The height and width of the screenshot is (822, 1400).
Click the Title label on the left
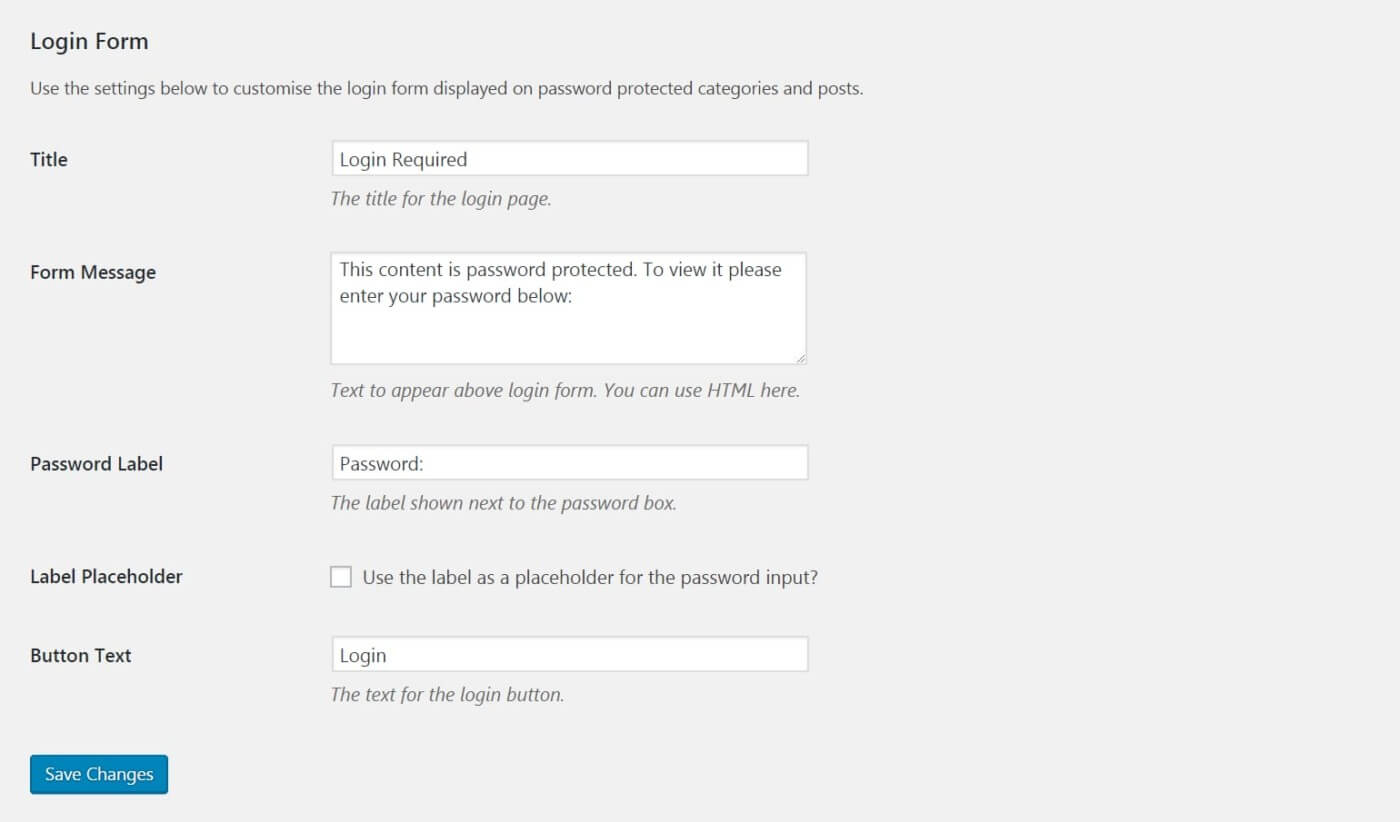point(48,159)
